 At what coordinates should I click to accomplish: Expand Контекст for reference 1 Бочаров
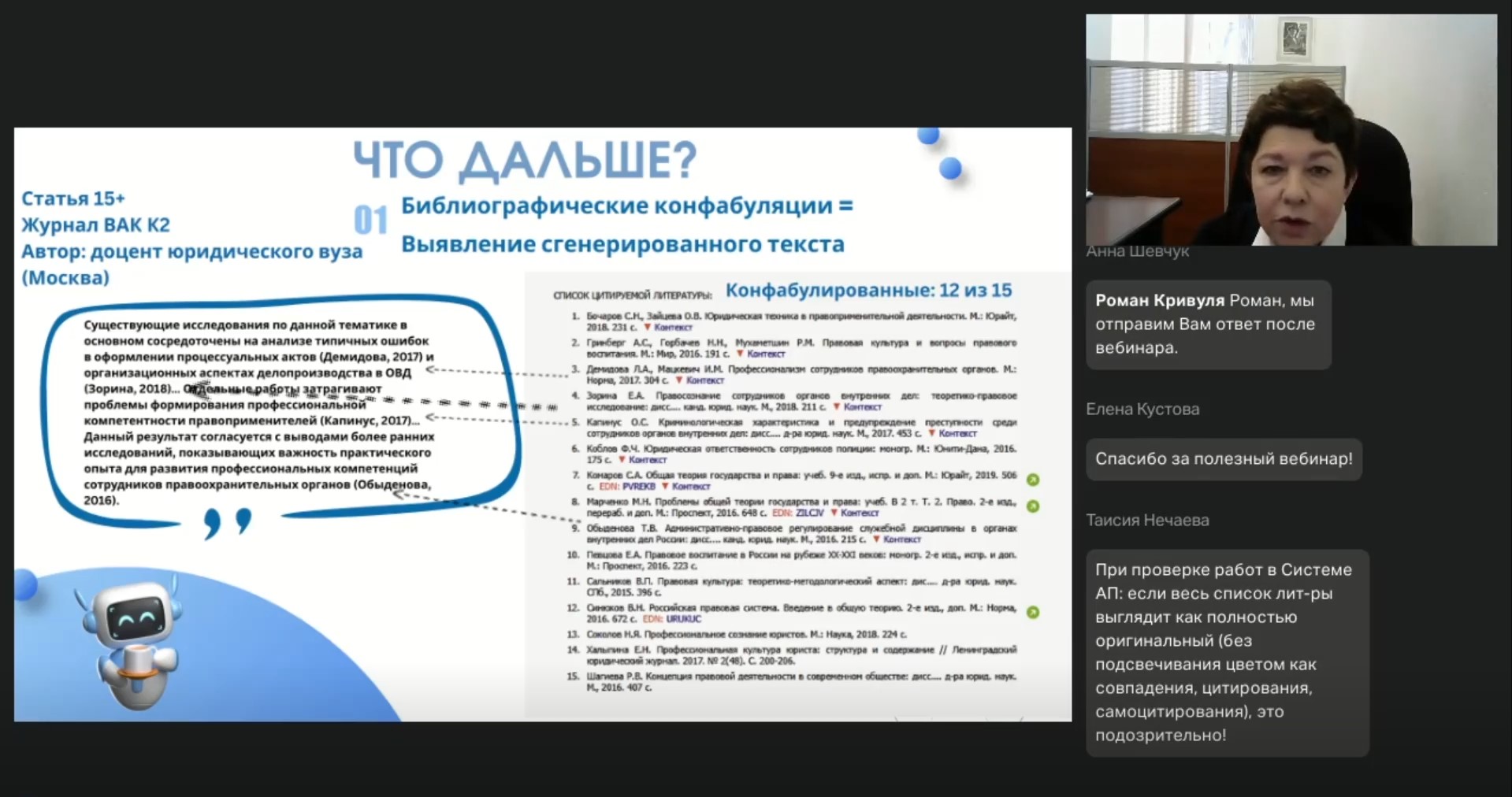tap(673, 328)
